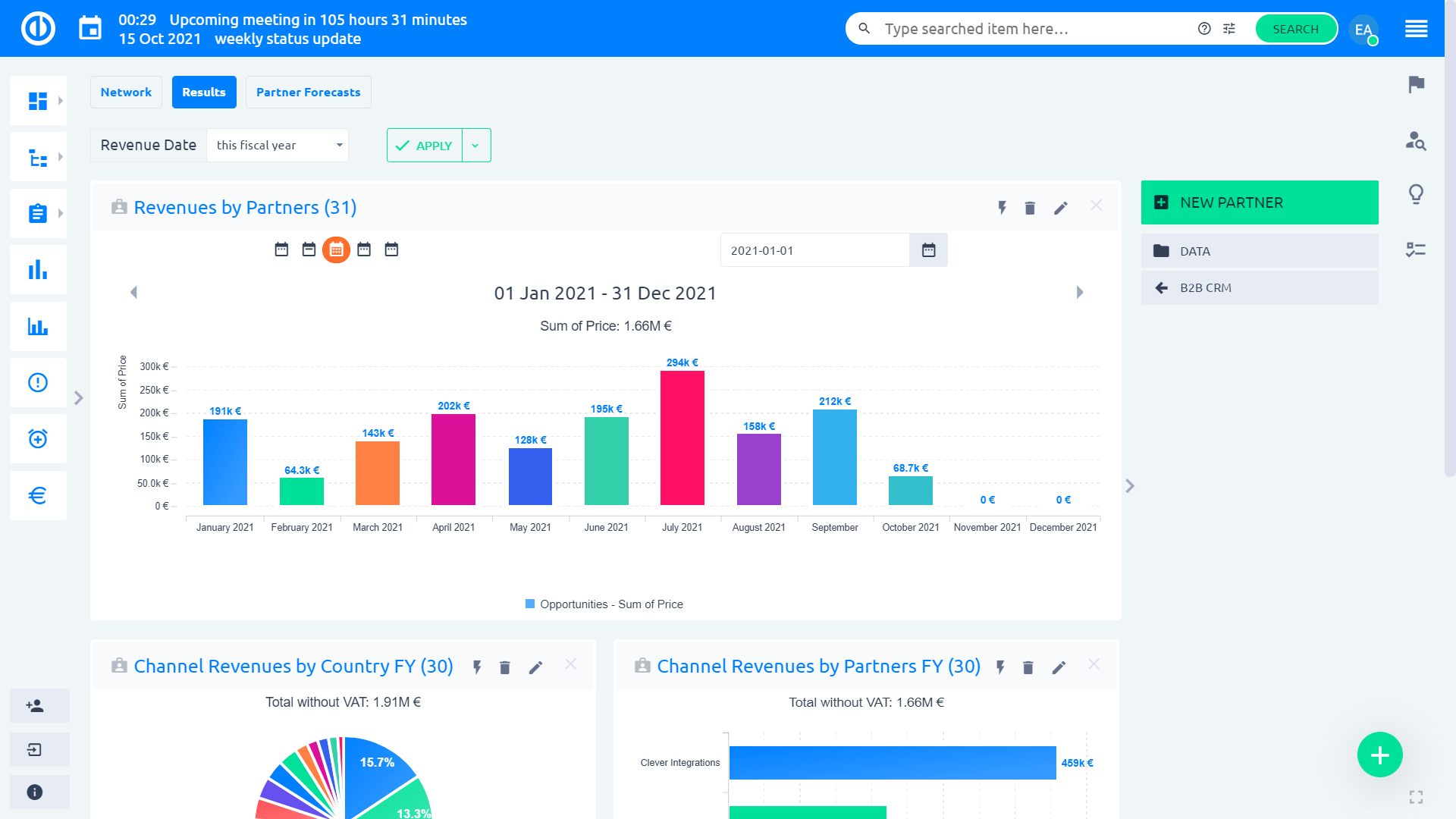Open filled bar chart icon in sidebar
The image size is (1456, 819).
pyautogui.click(x=38, y=270)
